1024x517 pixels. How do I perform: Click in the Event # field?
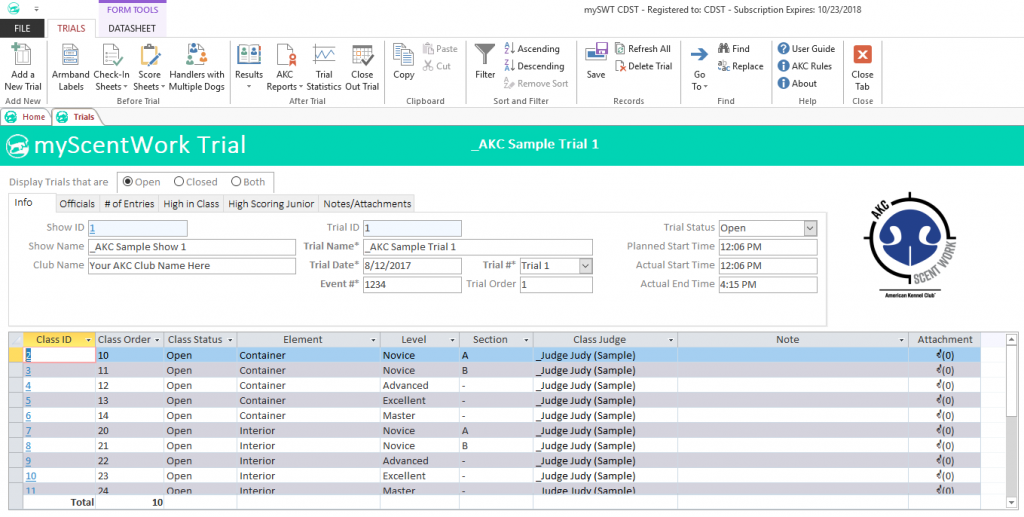click(x=412, y=285)
